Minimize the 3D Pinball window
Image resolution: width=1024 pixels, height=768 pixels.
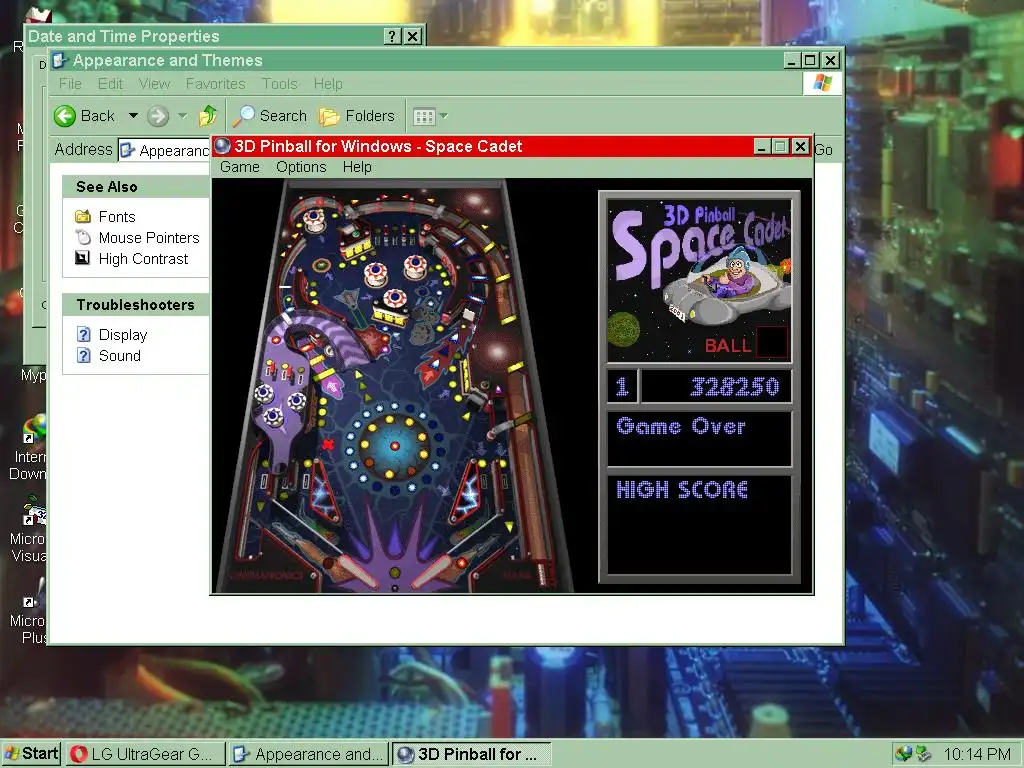click(x=761, y=146)
